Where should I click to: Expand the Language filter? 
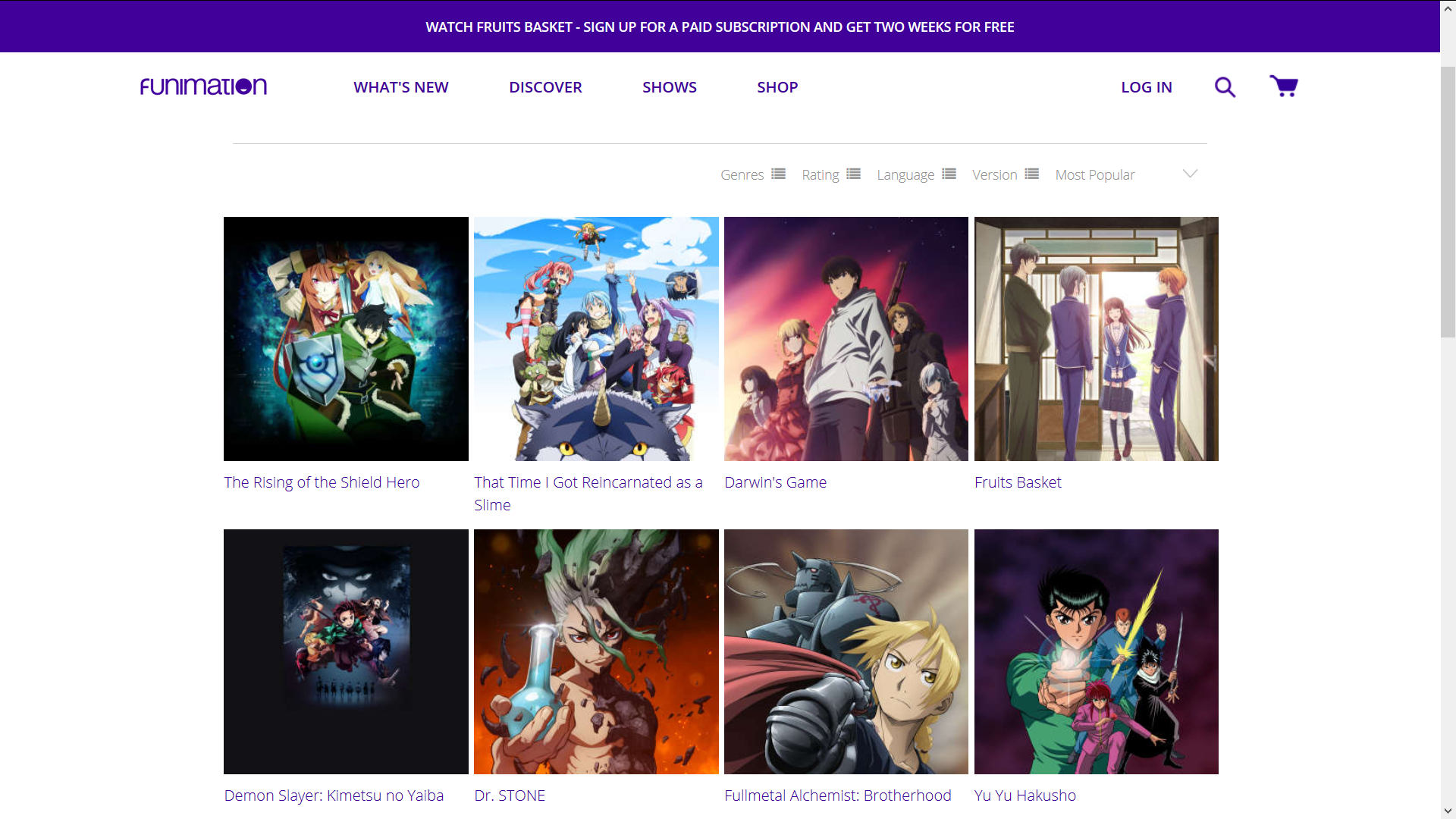pyautogui.click(x=905, y=175)
